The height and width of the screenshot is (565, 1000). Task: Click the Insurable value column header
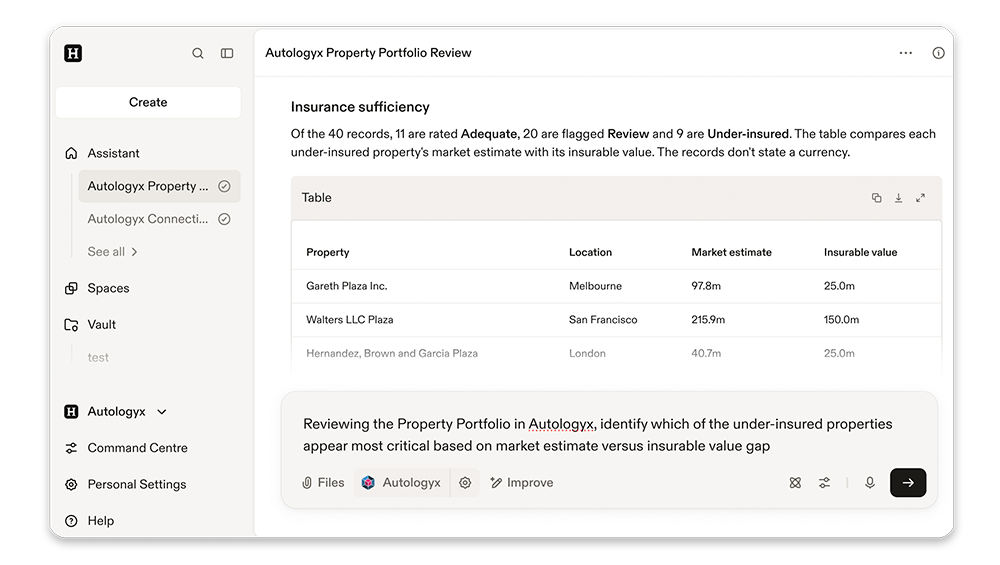click(x=860, y=253)
